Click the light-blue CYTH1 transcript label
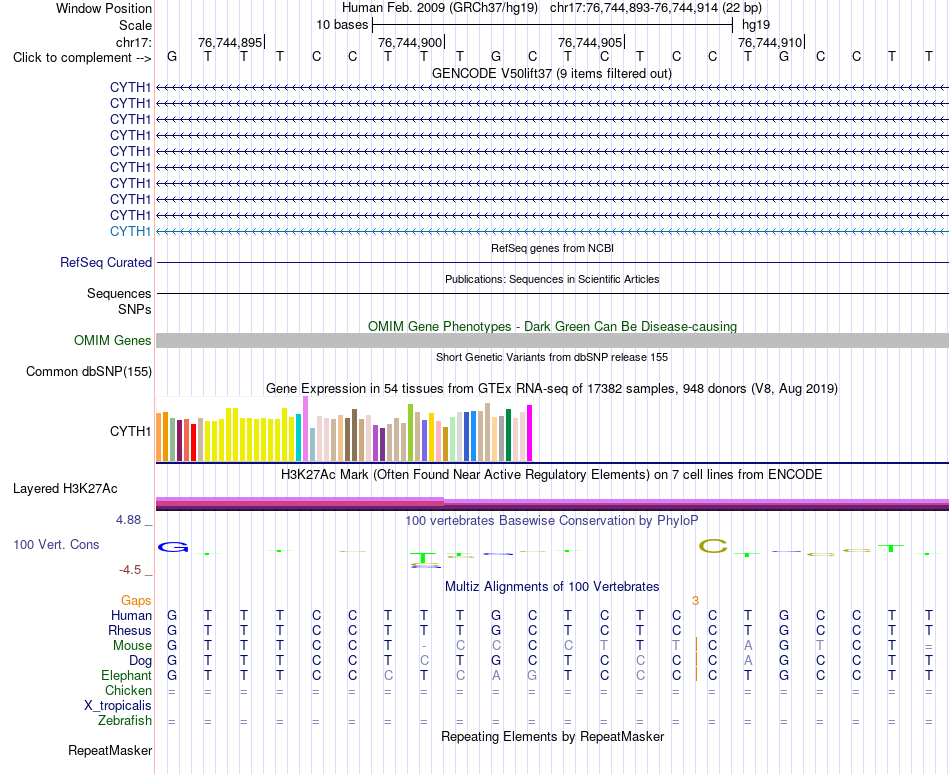This screenshot has height=774, width=950. 130,231
